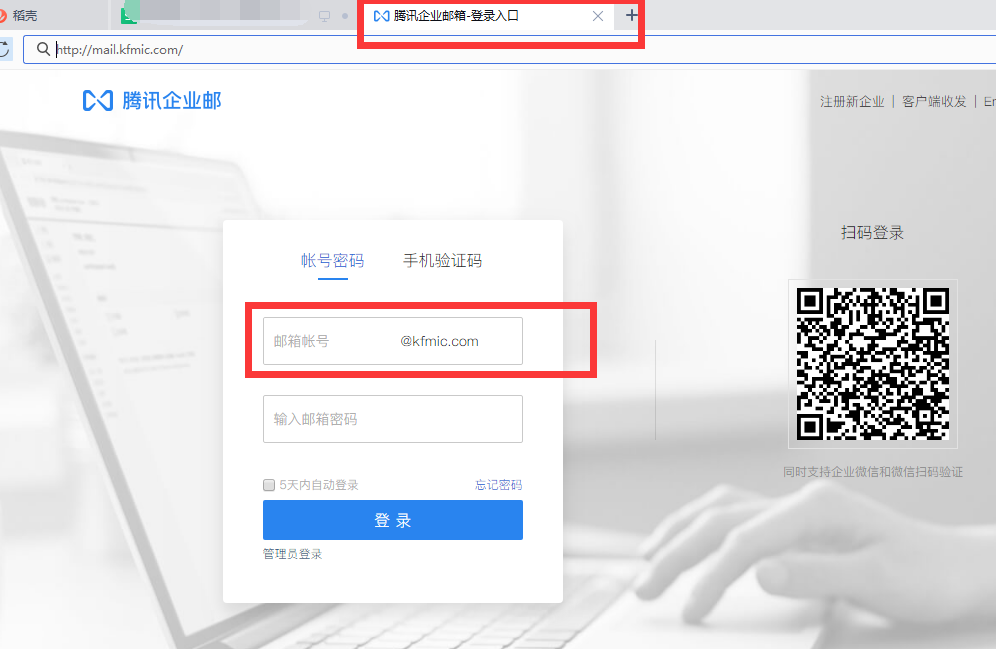This screenshot has width=996, height=649.
Task: Click the blue 登录 button
Action: pyautogui.click(x=392, y=520)
